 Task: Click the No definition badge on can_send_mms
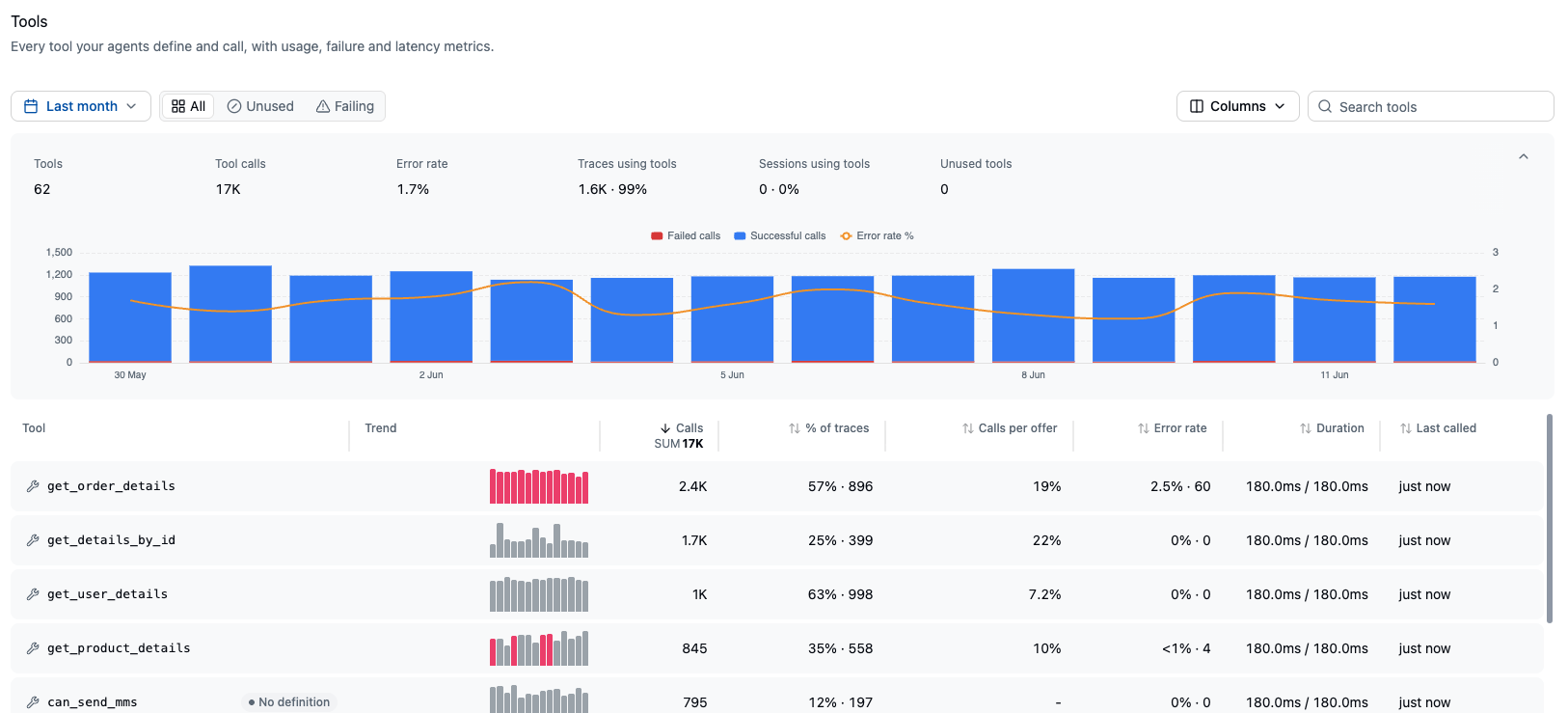tap(289, 702)
